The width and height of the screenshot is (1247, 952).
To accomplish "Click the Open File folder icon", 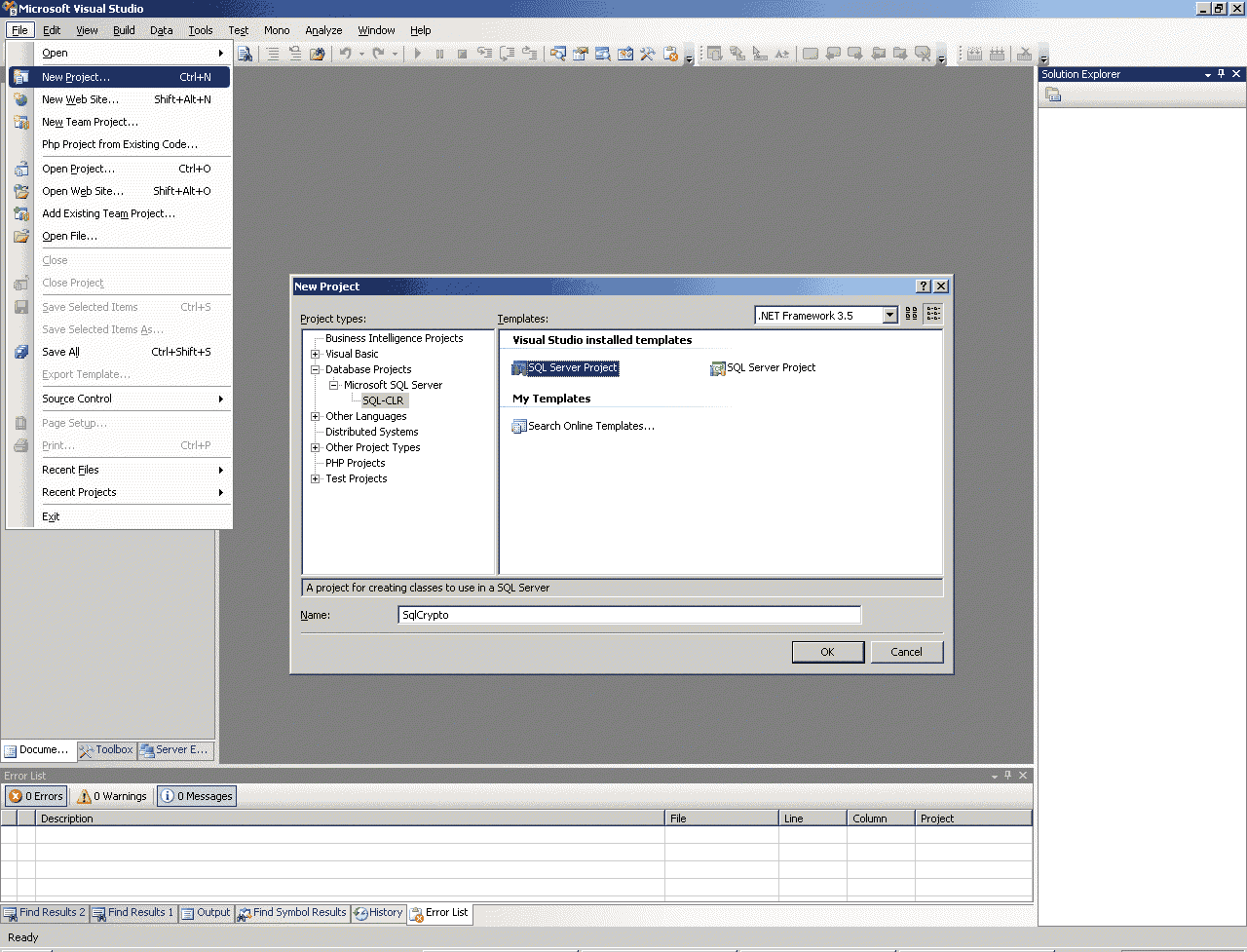I will [21, 236].
